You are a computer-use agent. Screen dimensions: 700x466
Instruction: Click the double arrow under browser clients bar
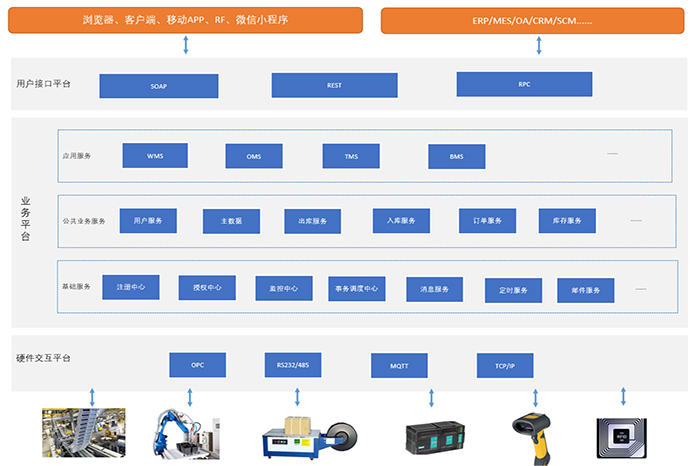(187, 45)
